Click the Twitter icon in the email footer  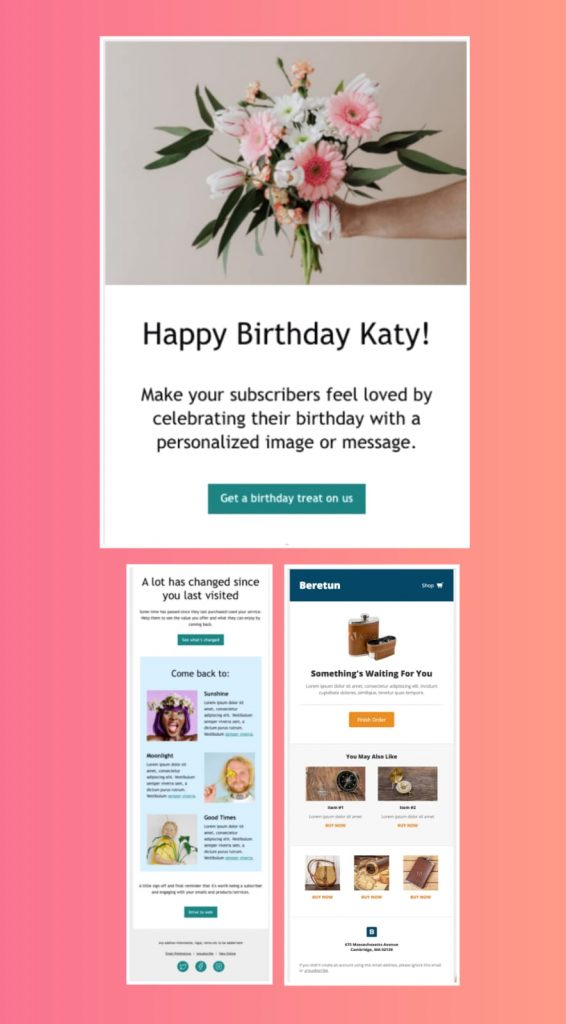[183, 966]
